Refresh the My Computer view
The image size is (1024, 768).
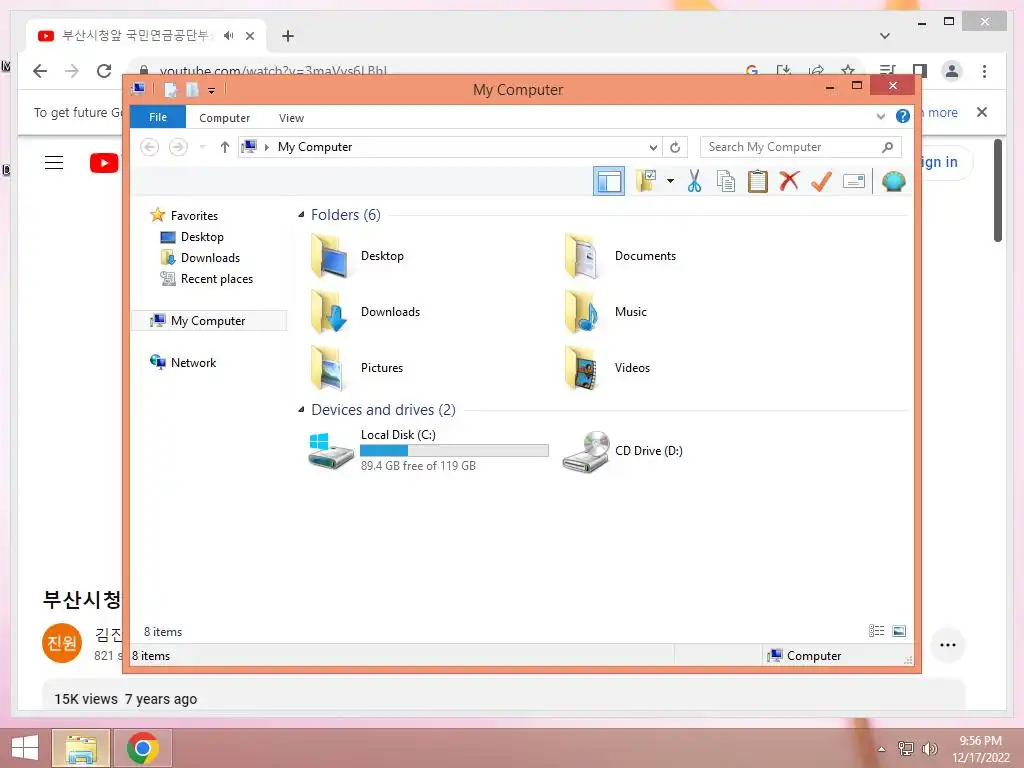coord(675,148)
